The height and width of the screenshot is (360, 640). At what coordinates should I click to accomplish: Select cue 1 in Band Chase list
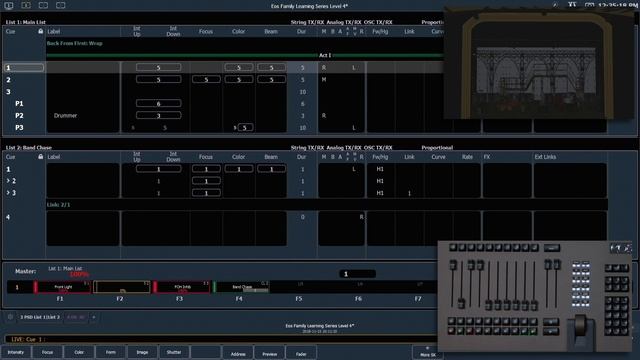point(8,169)
